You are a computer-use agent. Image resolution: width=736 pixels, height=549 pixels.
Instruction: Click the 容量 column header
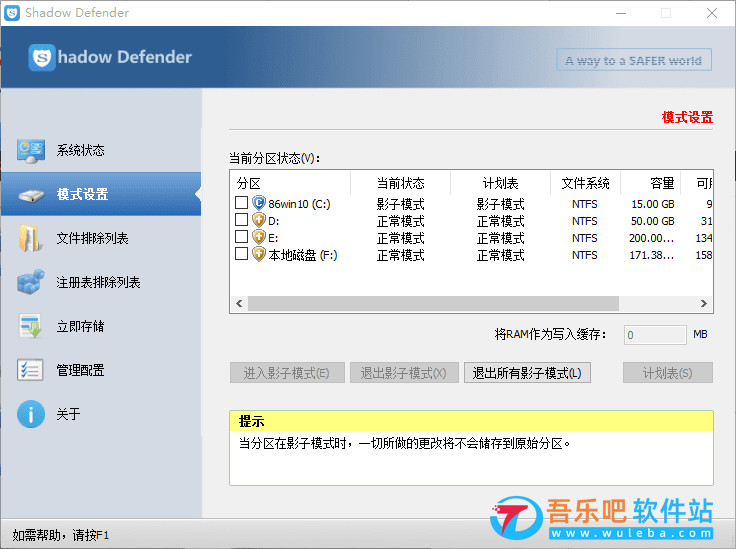coord(651,183)
